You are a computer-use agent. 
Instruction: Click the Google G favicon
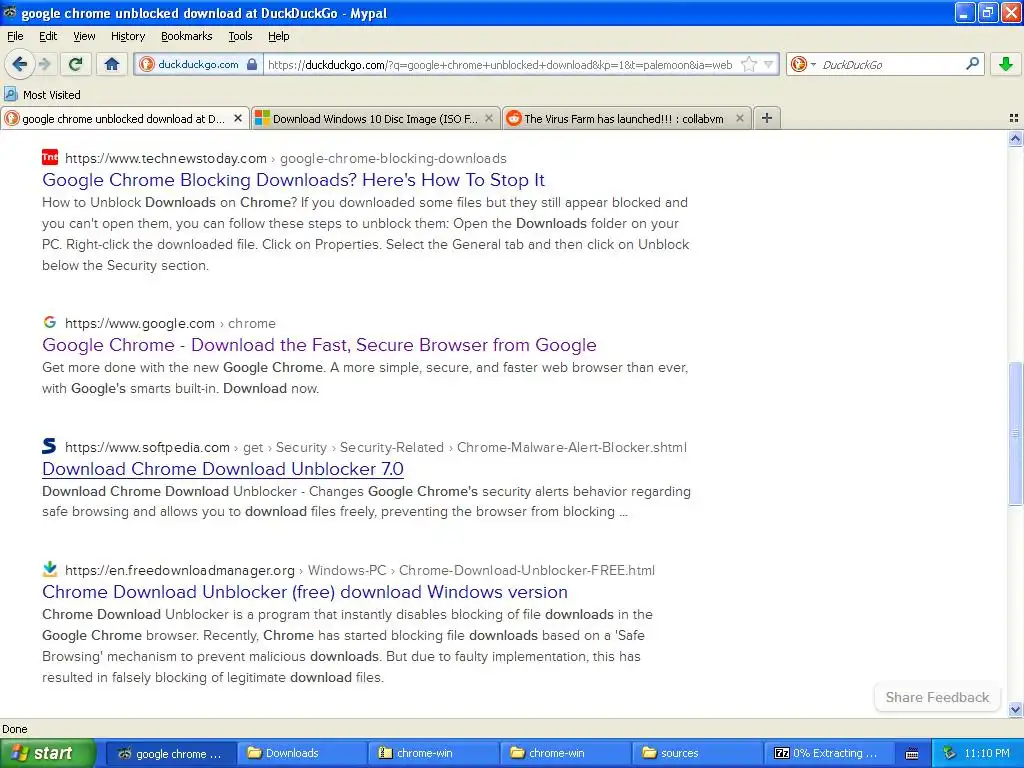(50, 322)
